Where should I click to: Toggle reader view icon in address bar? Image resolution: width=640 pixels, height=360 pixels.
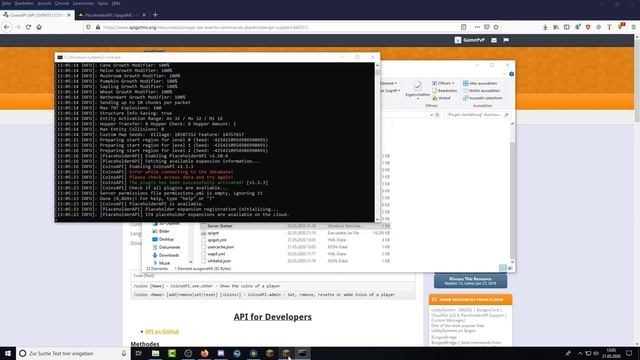(464, 27)
